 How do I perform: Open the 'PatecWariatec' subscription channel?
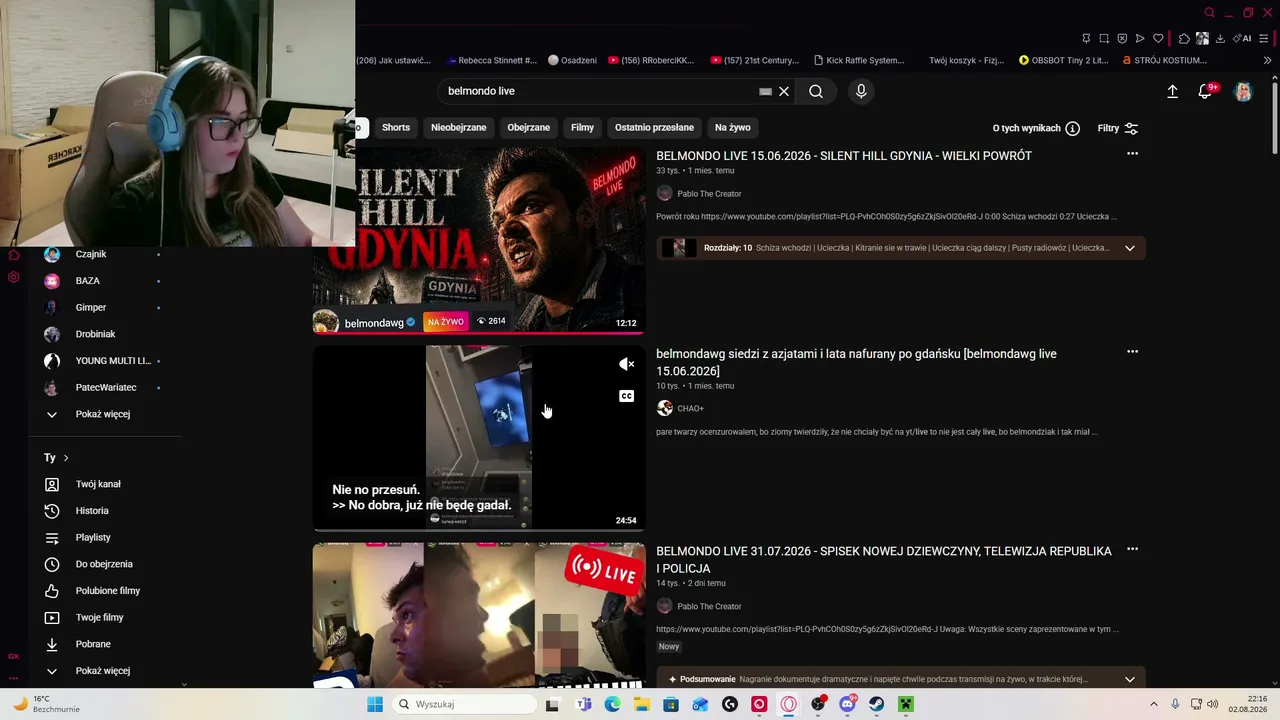(106, 387)
